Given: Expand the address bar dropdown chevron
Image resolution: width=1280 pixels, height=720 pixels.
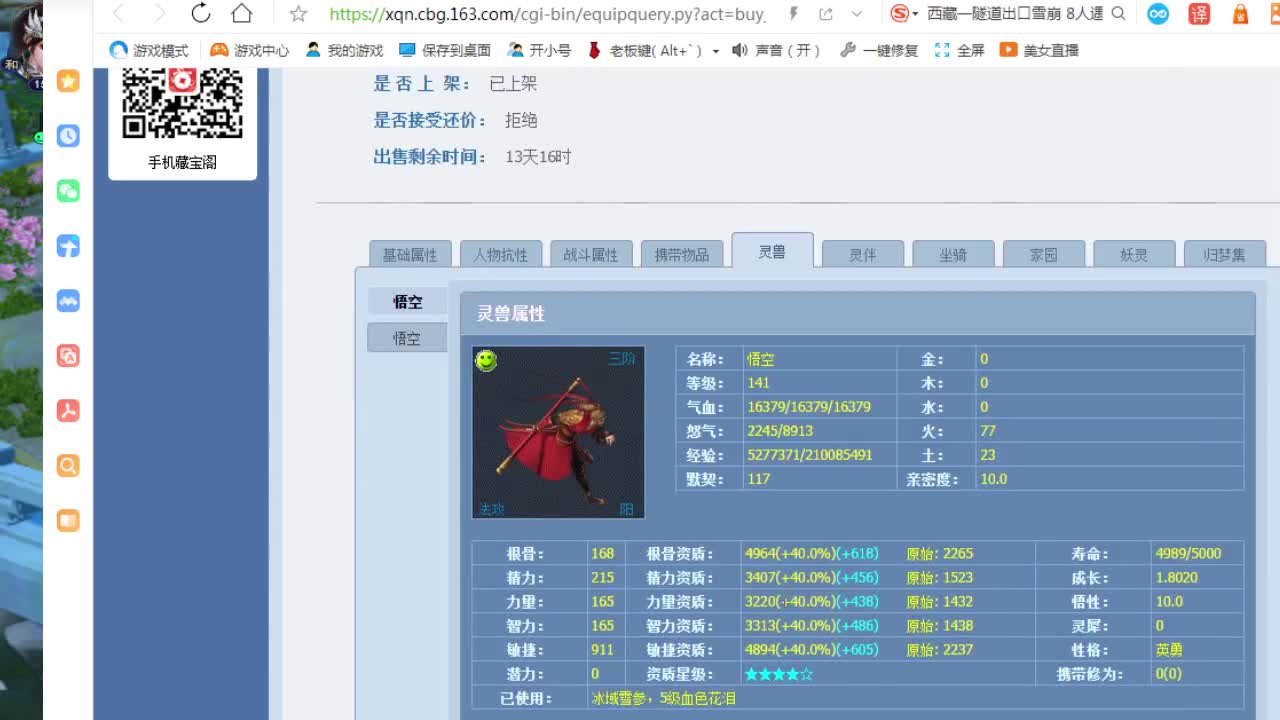Looking at the screenshot, I should coord(857,14).
